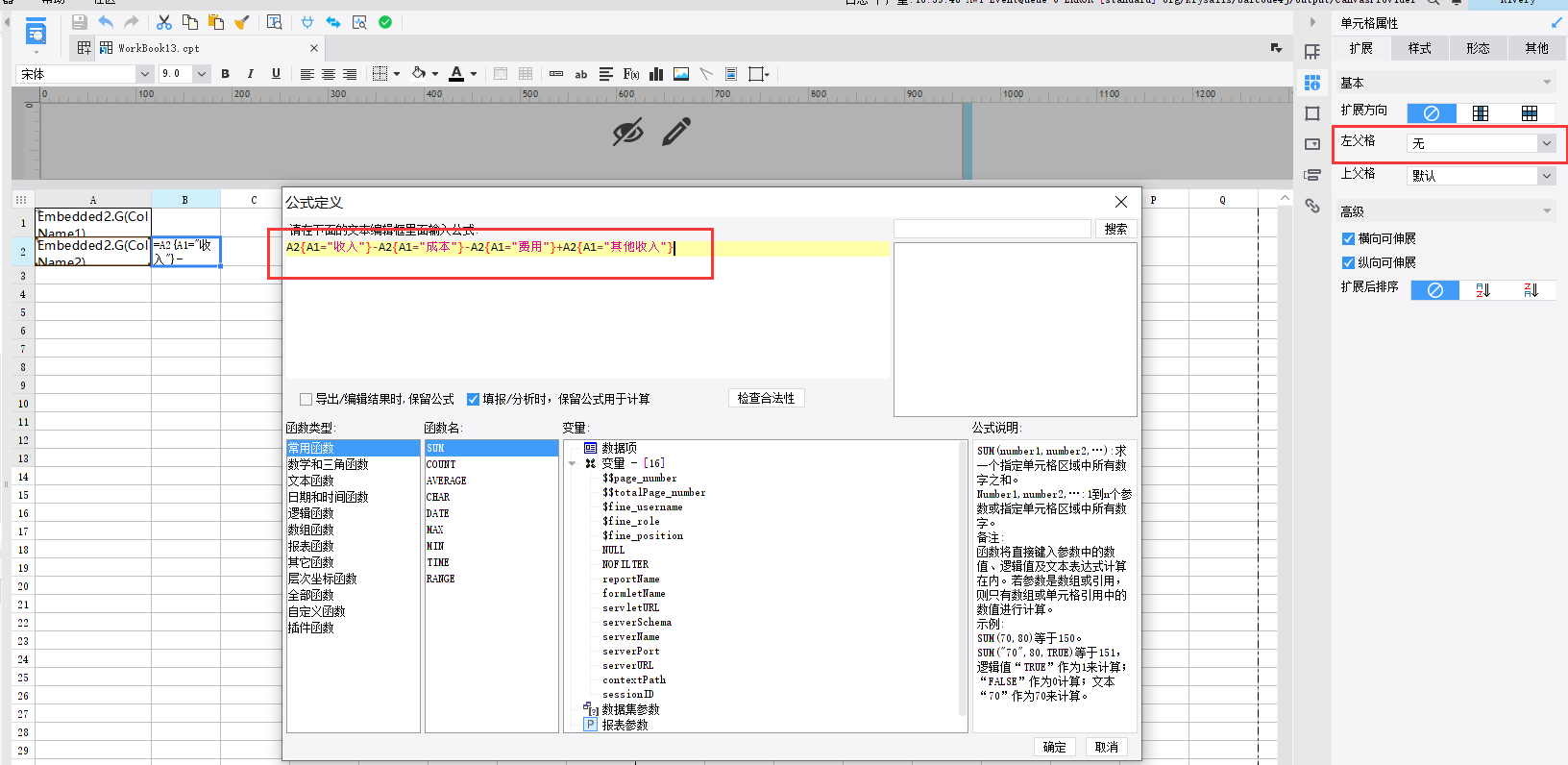1568x765 pixels.
Task: Collapse the 变量 tree node
Action: pyautogui.click(x=573, y=463)
